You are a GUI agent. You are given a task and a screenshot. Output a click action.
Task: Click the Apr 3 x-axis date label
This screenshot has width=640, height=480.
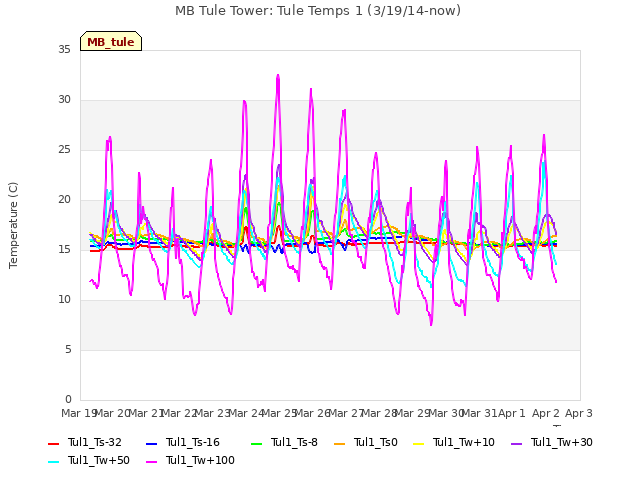[579, 413]
